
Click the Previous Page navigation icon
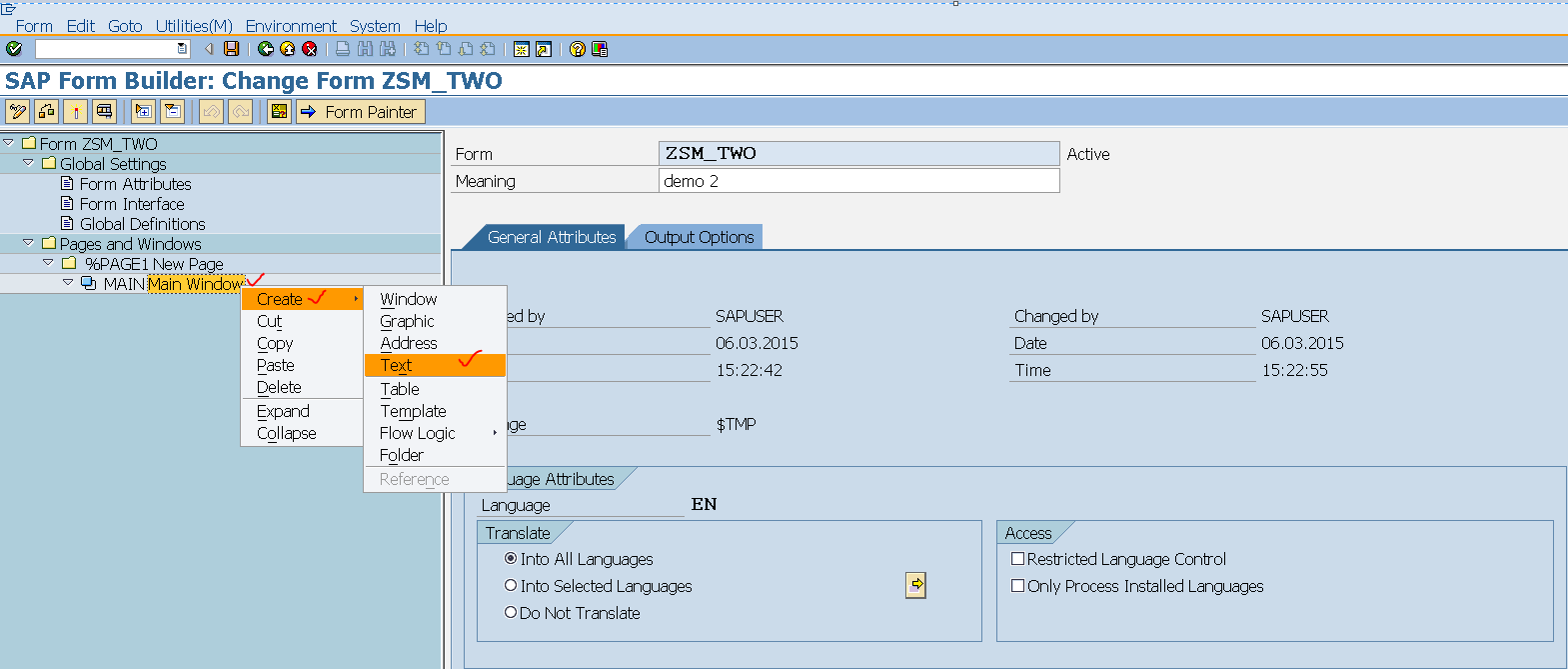pos(444,49)
